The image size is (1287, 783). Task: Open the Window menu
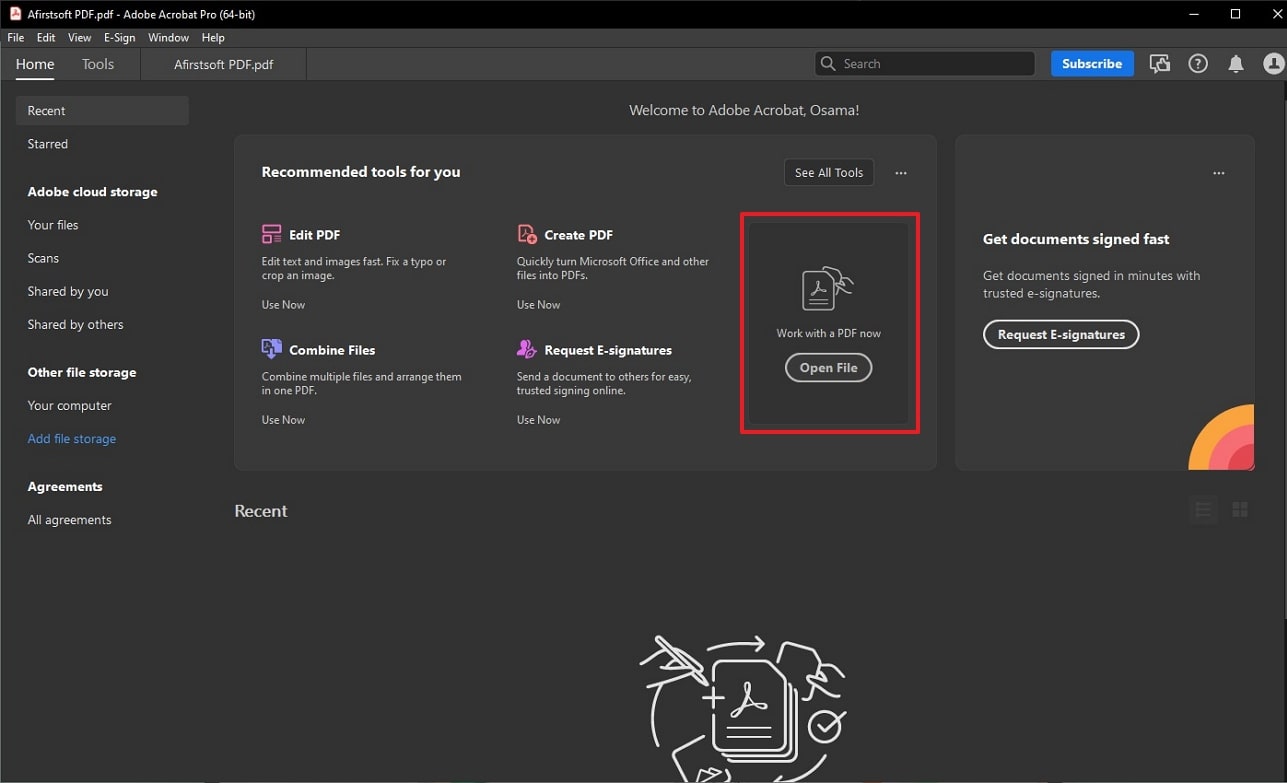pyautogui.click(x=168, y=37)
